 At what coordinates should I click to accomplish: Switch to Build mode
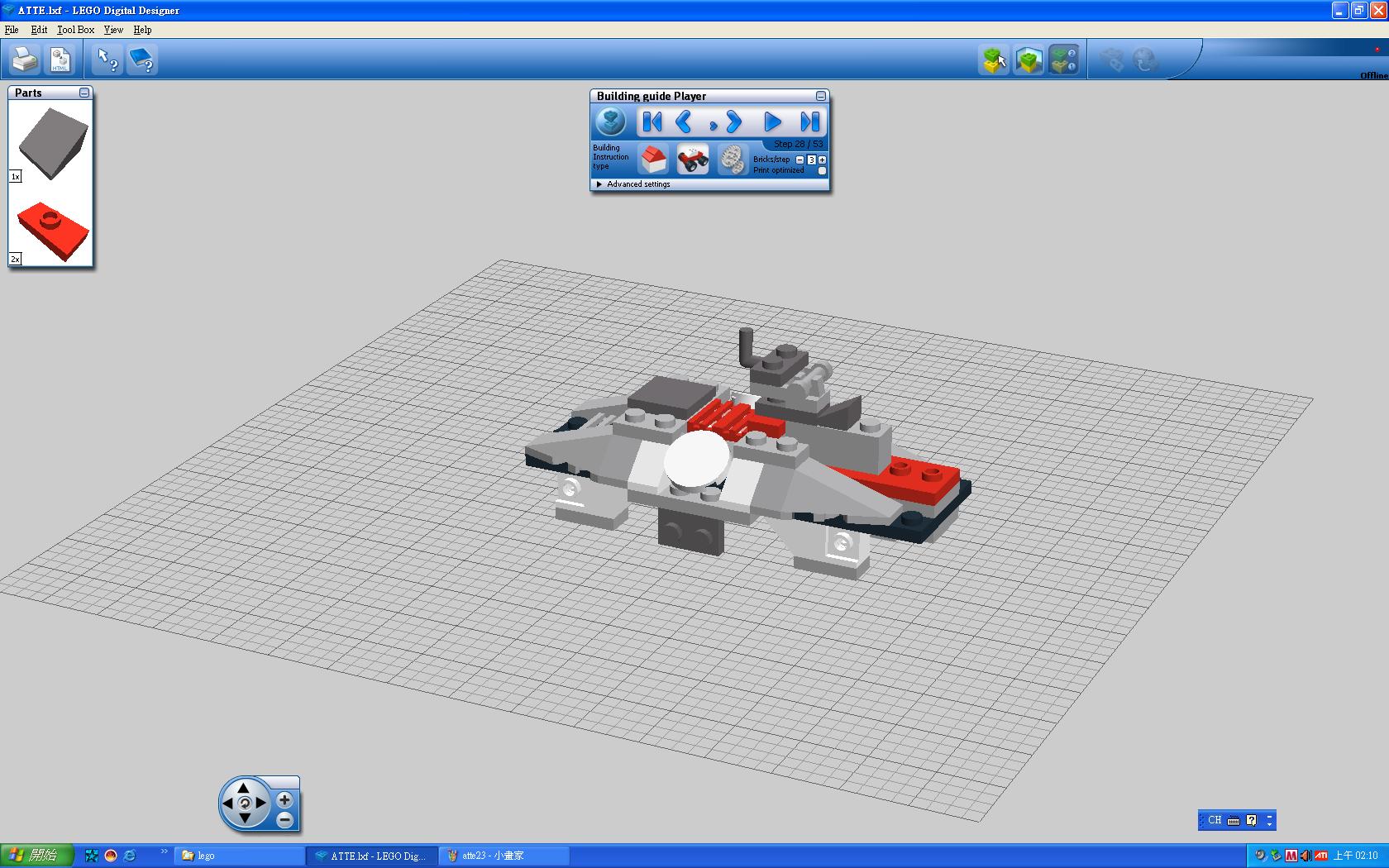click(x=994, y=60)
